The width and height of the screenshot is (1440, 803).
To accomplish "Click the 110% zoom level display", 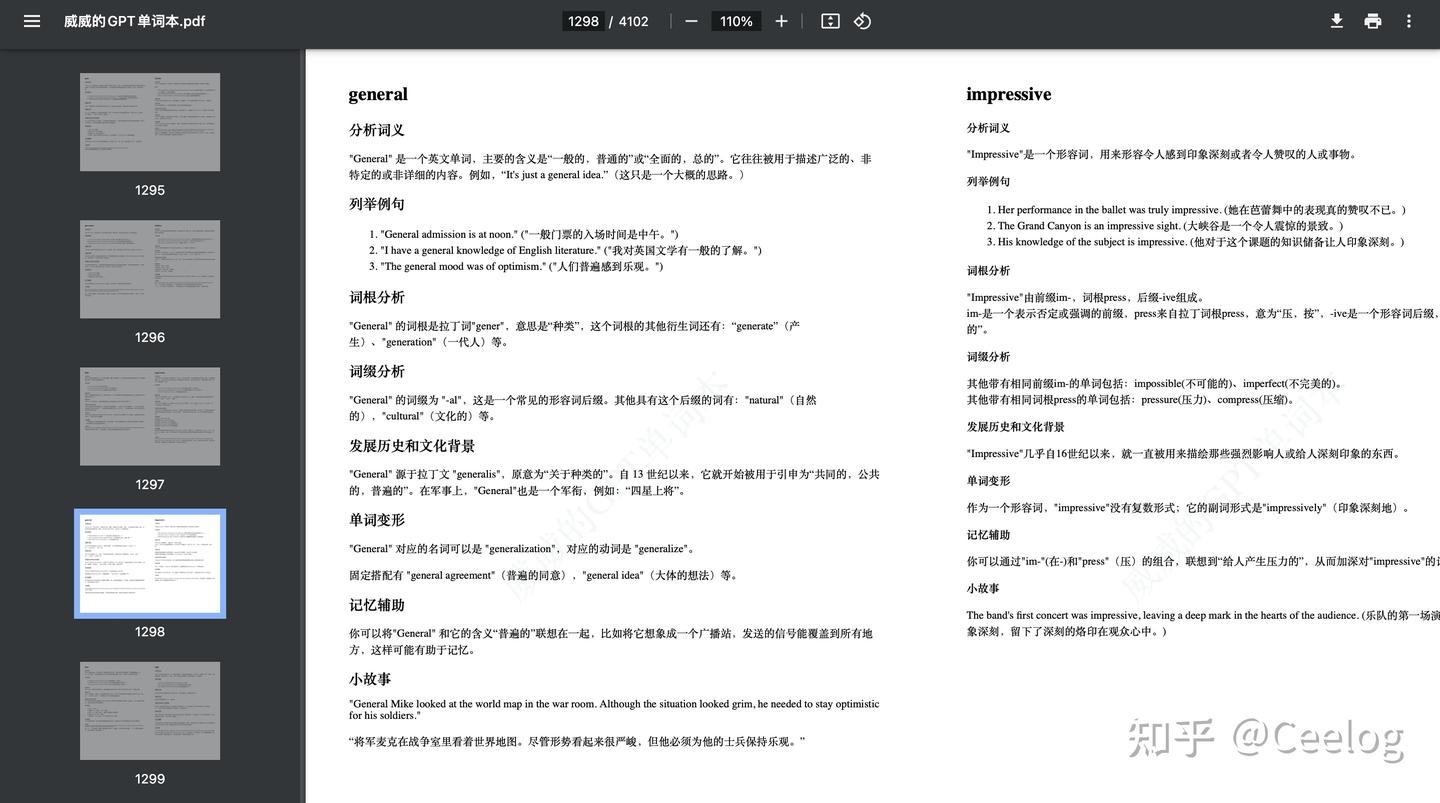I will coord(735,20).
